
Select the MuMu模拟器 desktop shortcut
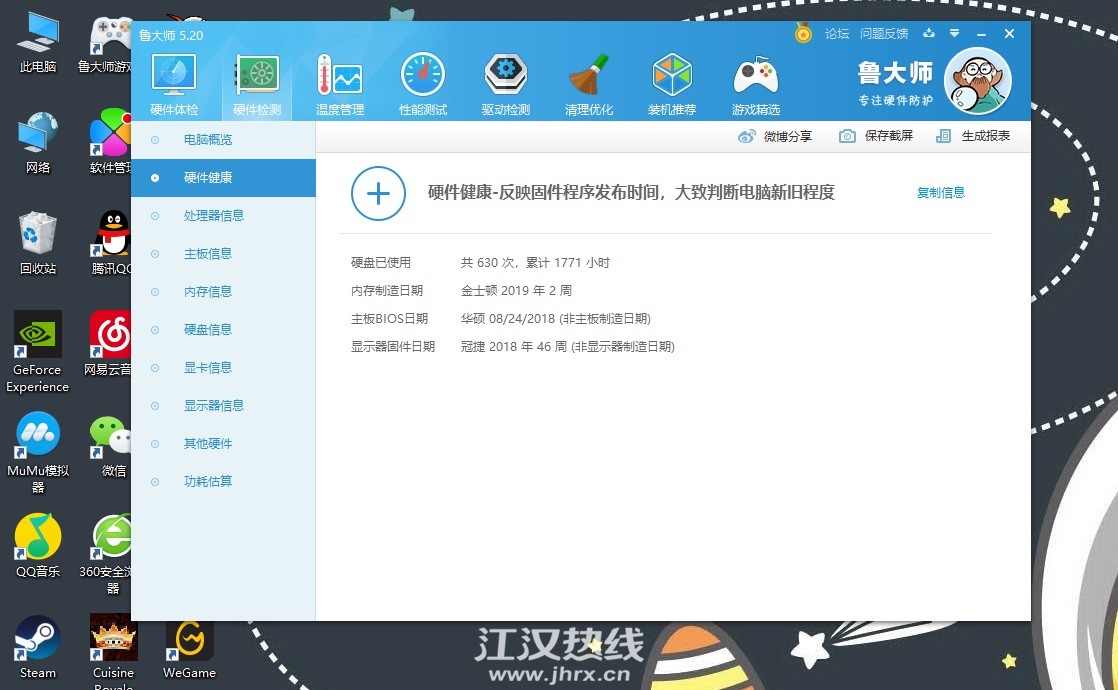tap(38, 453)
